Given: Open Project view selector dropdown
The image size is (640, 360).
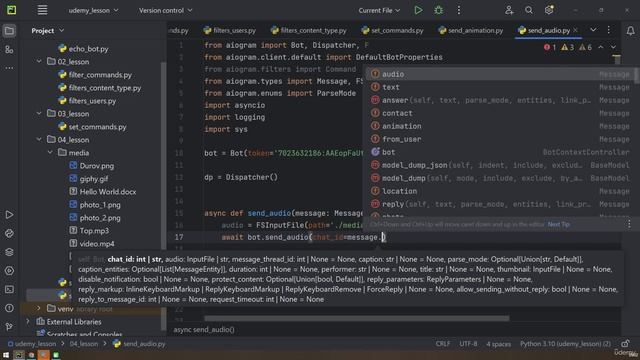Looking at the screenshot, I should 48,31.
